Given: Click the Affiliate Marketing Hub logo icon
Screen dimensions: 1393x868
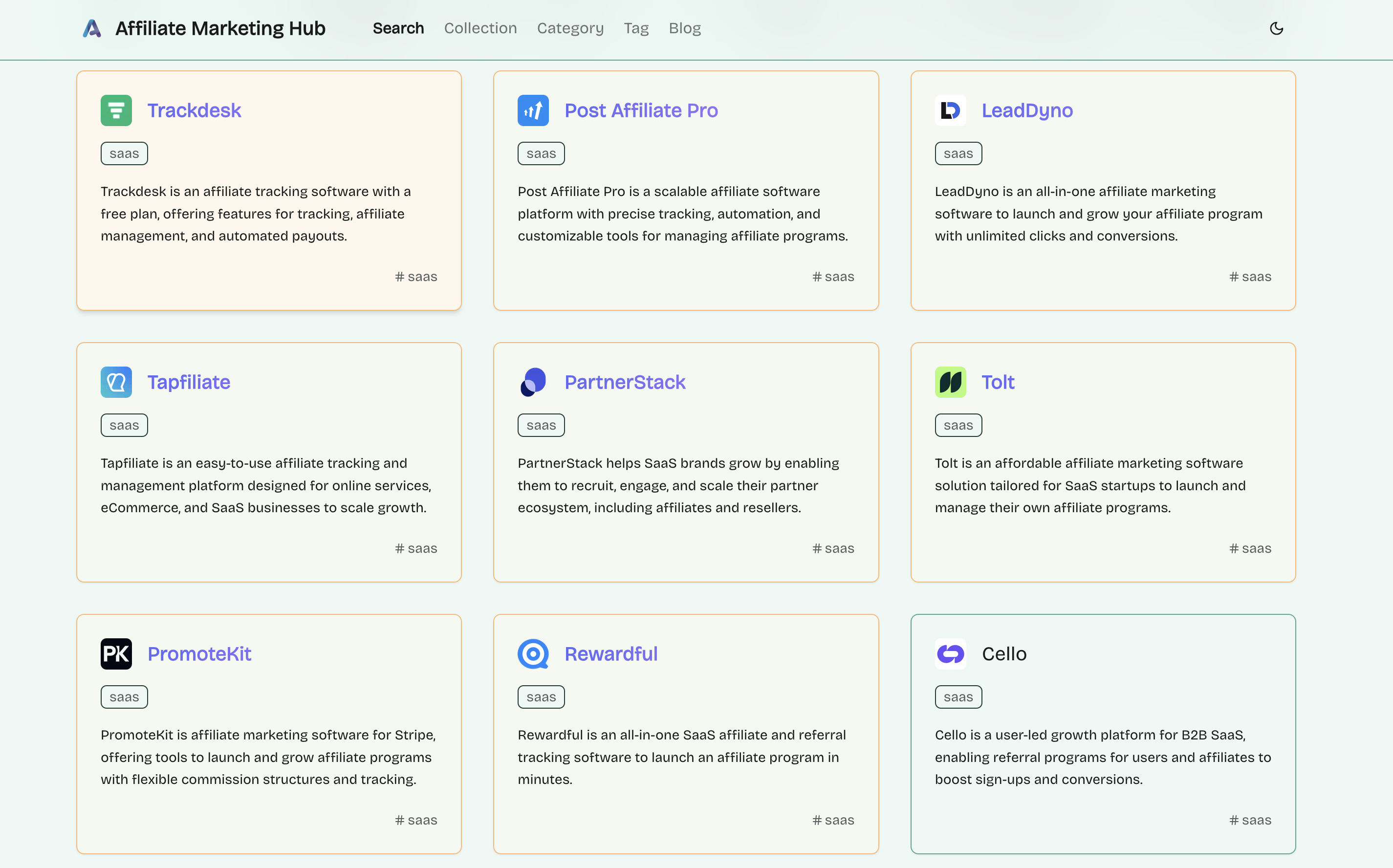Looking at the screenshot, I should tap(92, 28).
